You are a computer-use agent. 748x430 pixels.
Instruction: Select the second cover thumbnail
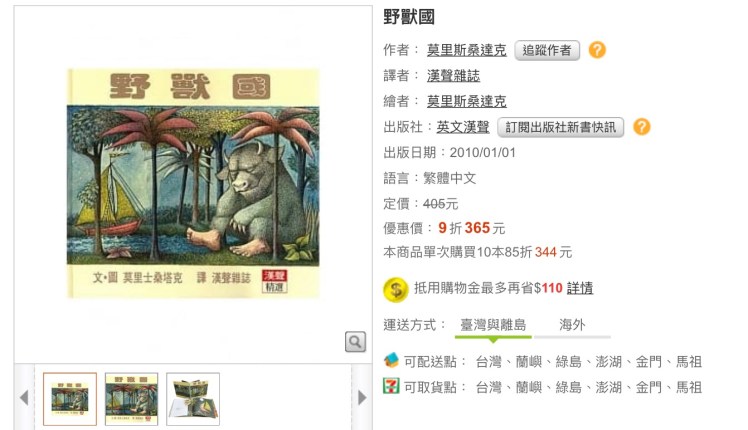[131, 399]
